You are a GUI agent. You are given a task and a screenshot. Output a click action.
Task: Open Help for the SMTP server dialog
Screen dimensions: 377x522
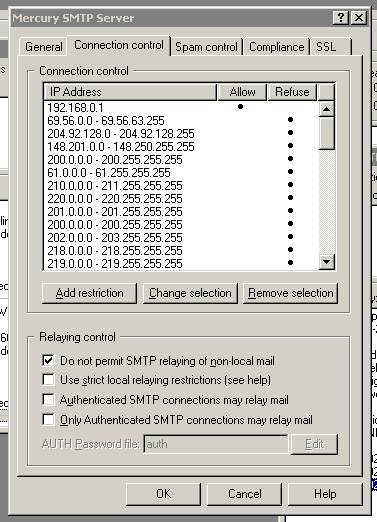(x=325, y=494)
